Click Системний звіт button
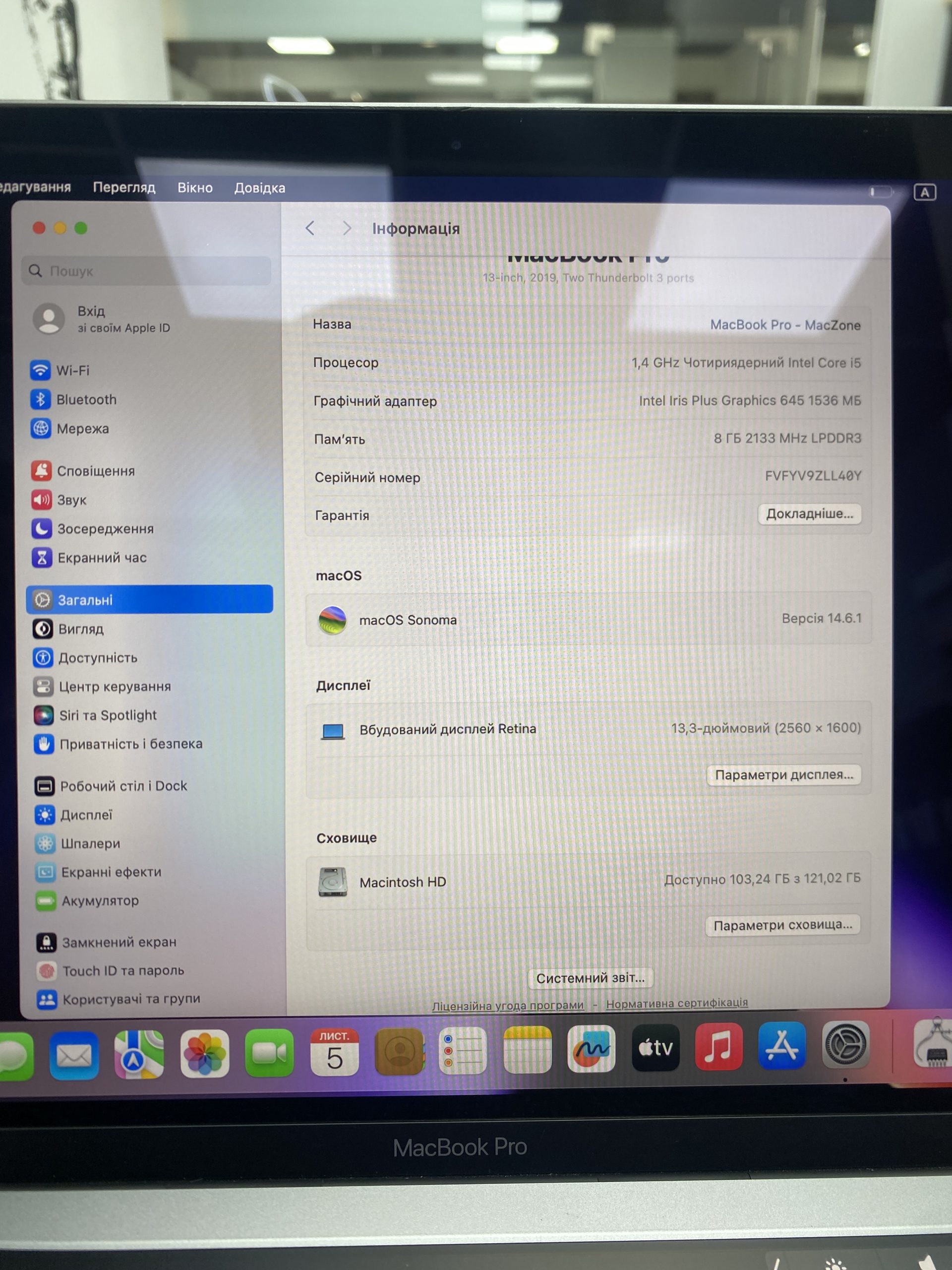952x1270 pixels. point(591,978)
